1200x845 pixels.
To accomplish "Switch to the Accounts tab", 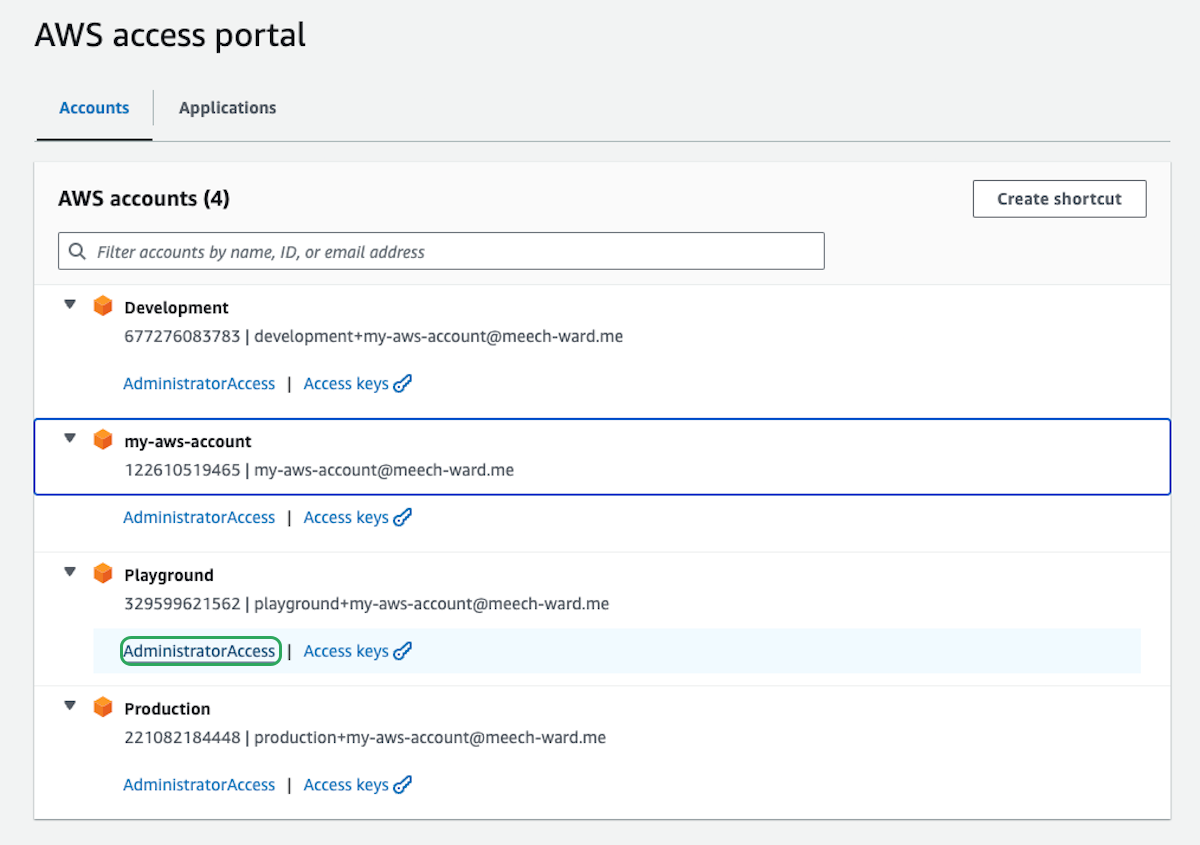I will point(94,108).
